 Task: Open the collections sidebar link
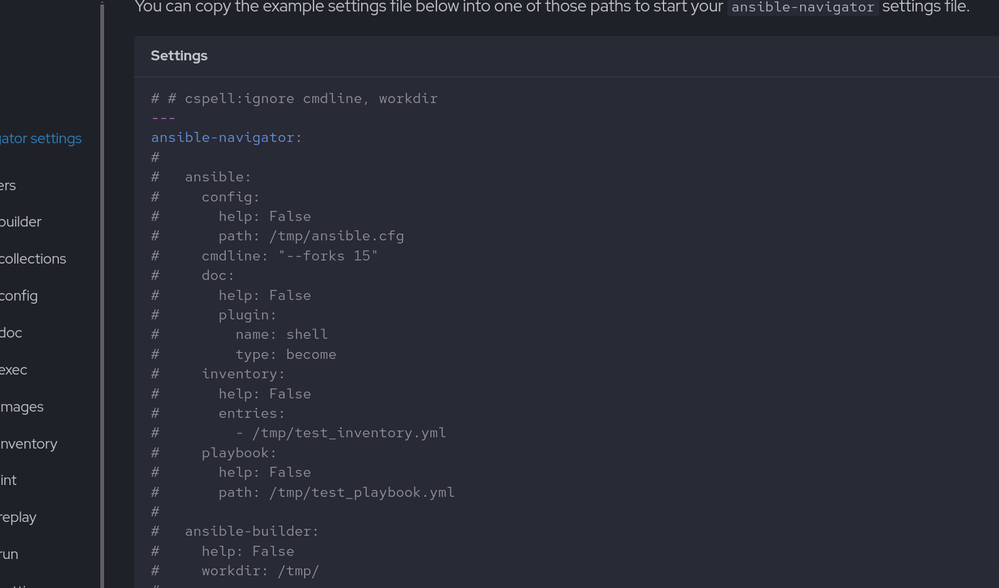click(x=33, y=259)
